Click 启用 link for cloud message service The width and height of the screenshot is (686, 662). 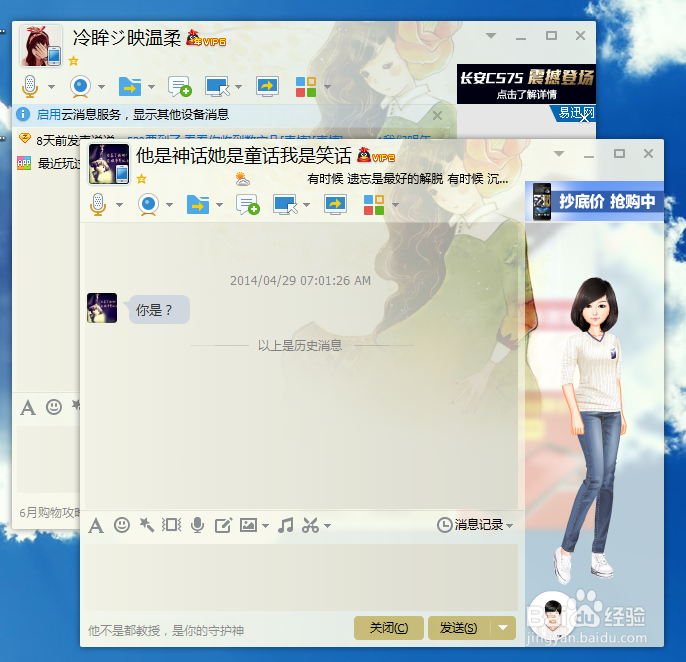pyautogui.click(x=49, y=115)
